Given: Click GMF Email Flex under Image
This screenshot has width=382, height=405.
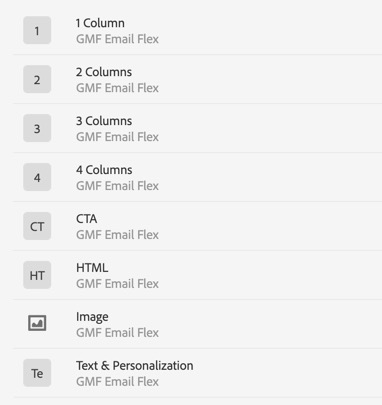Looking at the screenshot, I should (x=117, y=333).
